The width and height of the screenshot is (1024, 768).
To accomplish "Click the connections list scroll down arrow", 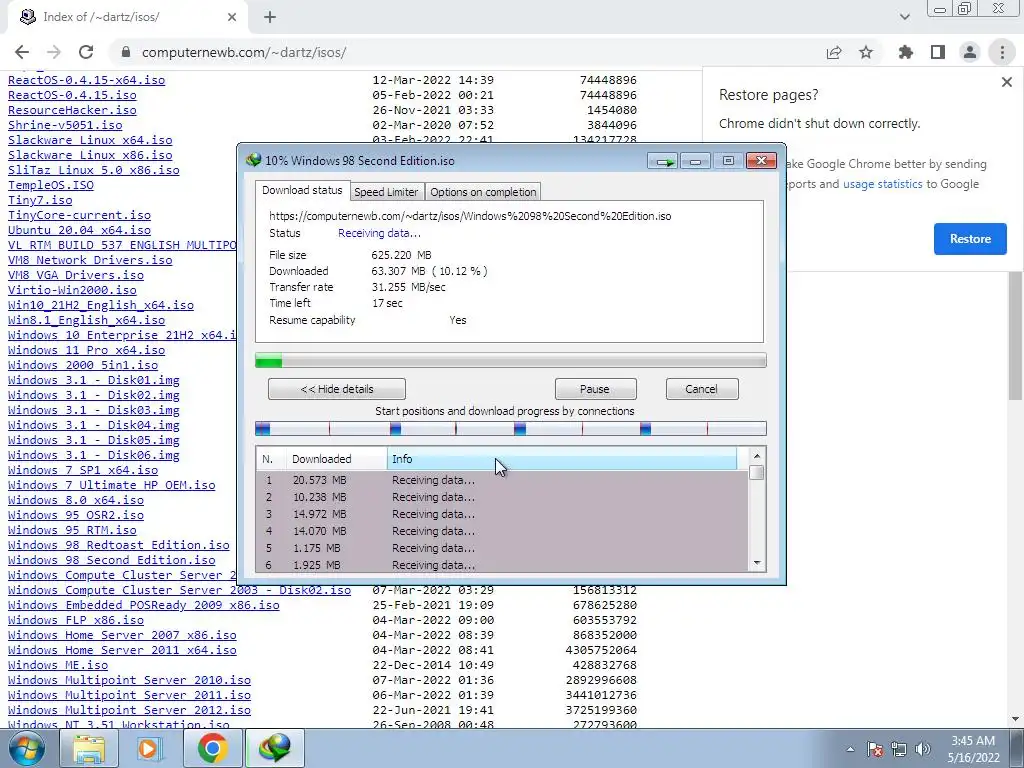I will 757,563.
